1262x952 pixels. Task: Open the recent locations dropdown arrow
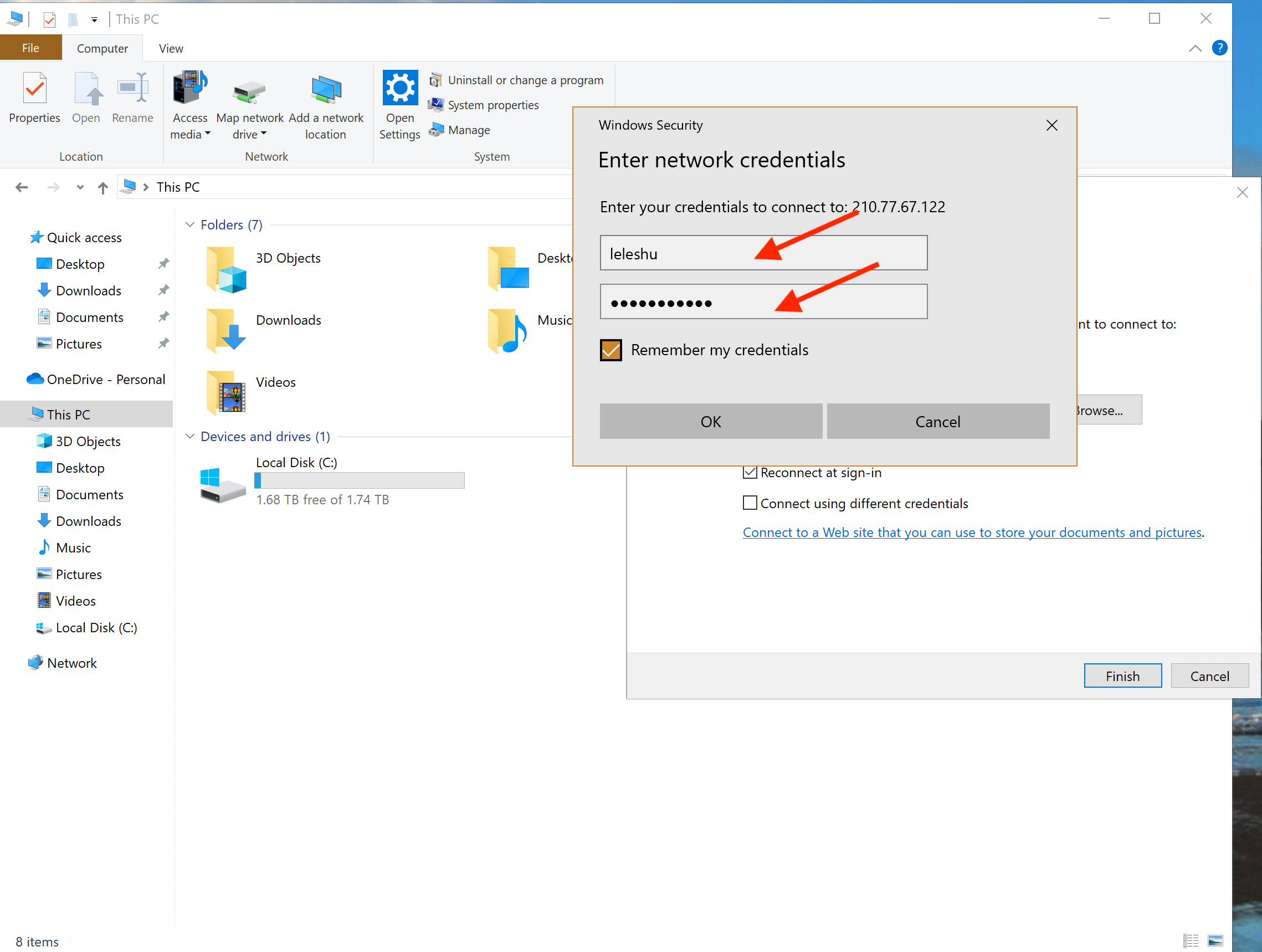tap(80, 187)
